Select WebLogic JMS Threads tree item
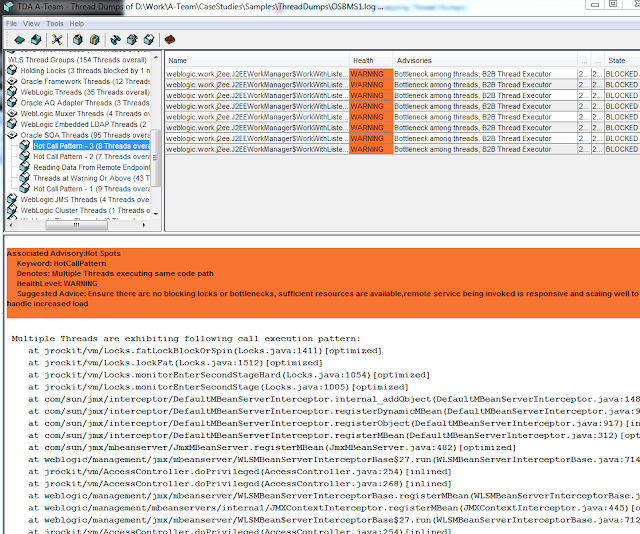Screen dimensions: 640x534 [85, 199]
